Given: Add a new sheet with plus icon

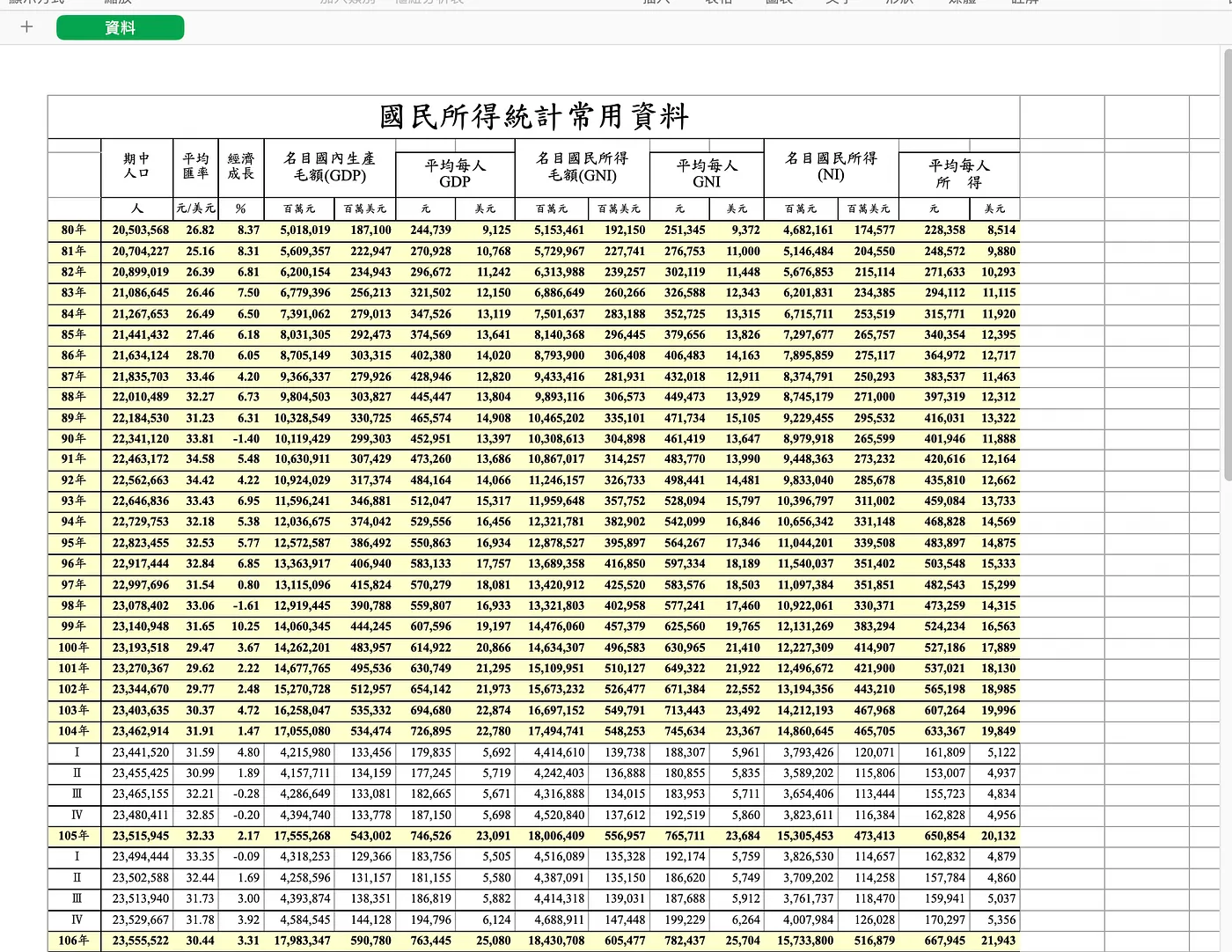Looking at the screenshot, I should (27, 27).
